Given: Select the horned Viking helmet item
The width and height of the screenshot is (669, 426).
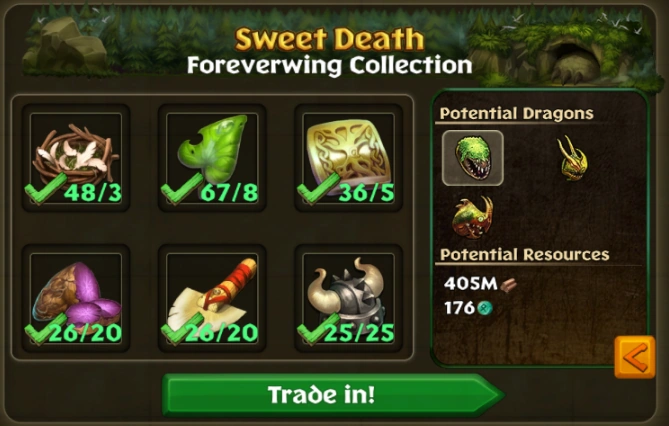Looking at the screenshot, I should click(x=349, y=298).
